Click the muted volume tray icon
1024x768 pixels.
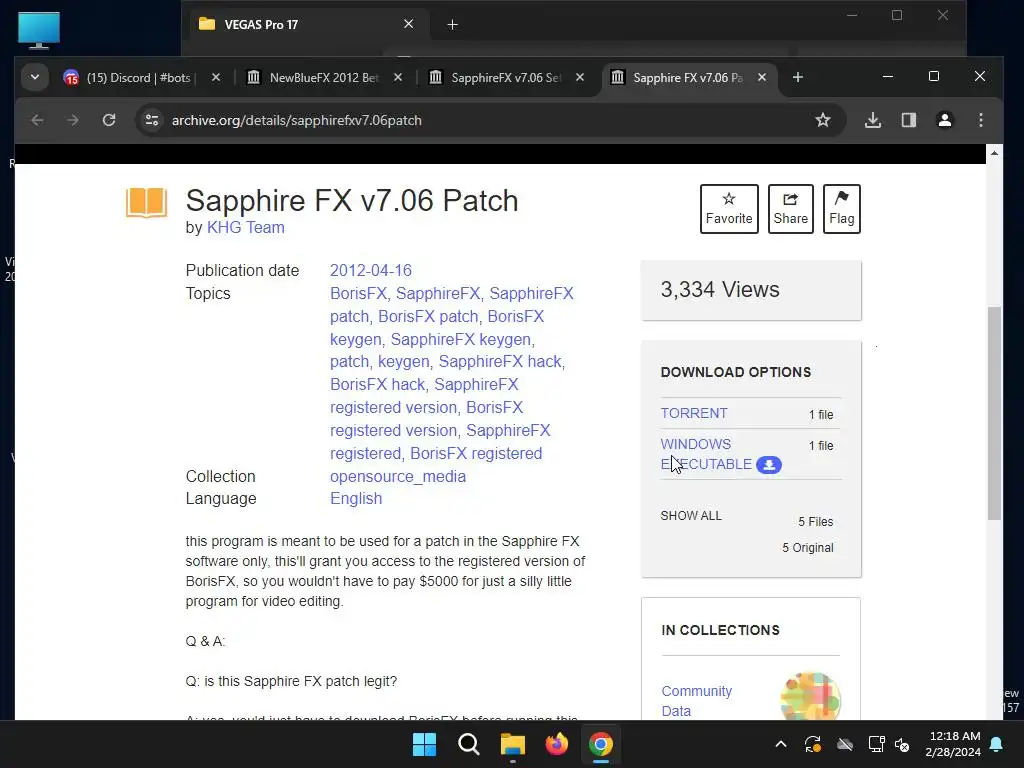[x=902, y=744]
